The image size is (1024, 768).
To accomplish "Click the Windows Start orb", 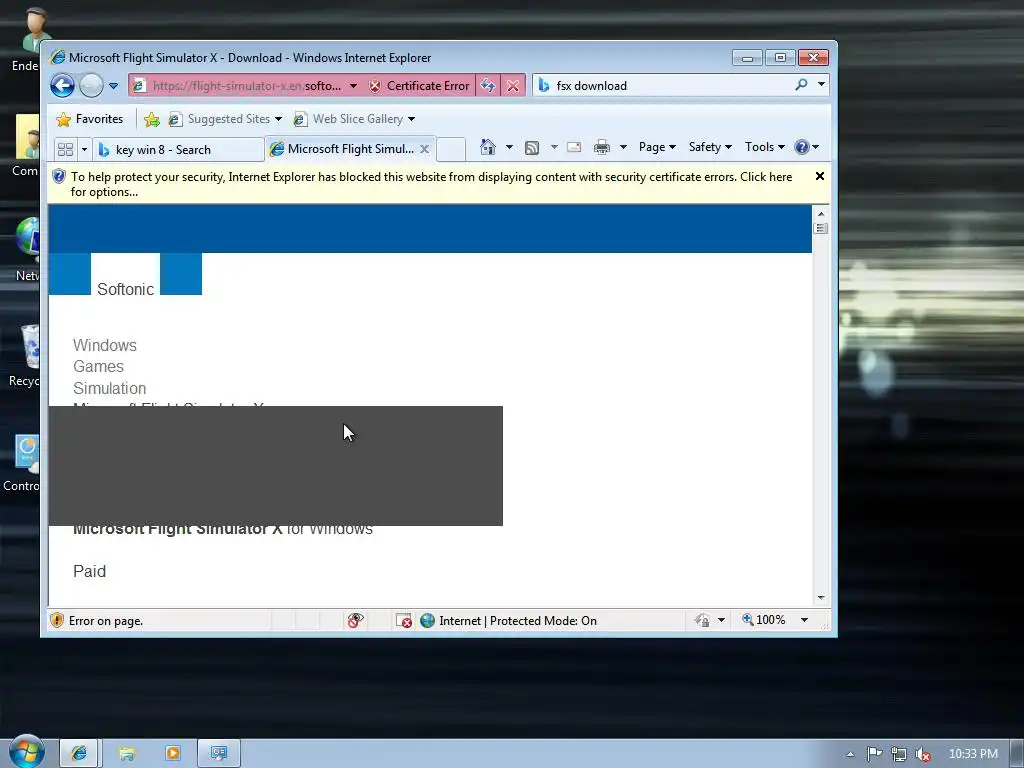I will tap(26, 752).
